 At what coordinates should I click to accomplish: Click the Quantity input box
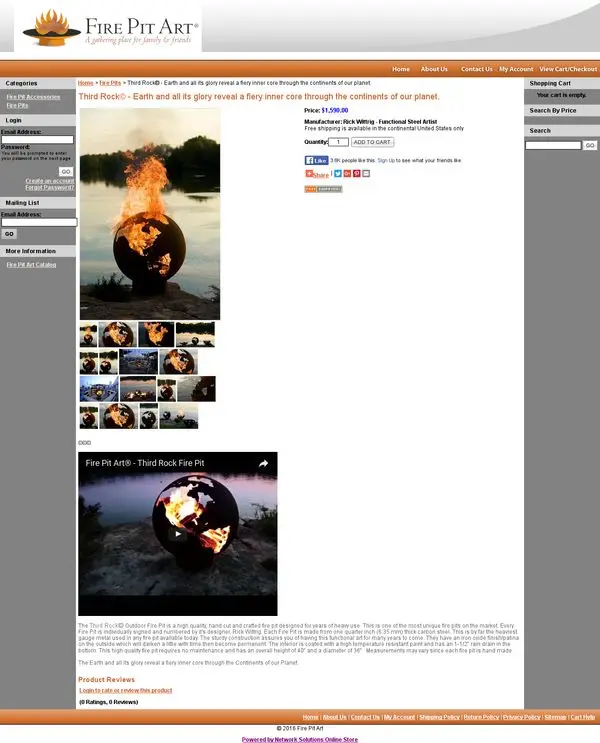click(x=338, y=142)
